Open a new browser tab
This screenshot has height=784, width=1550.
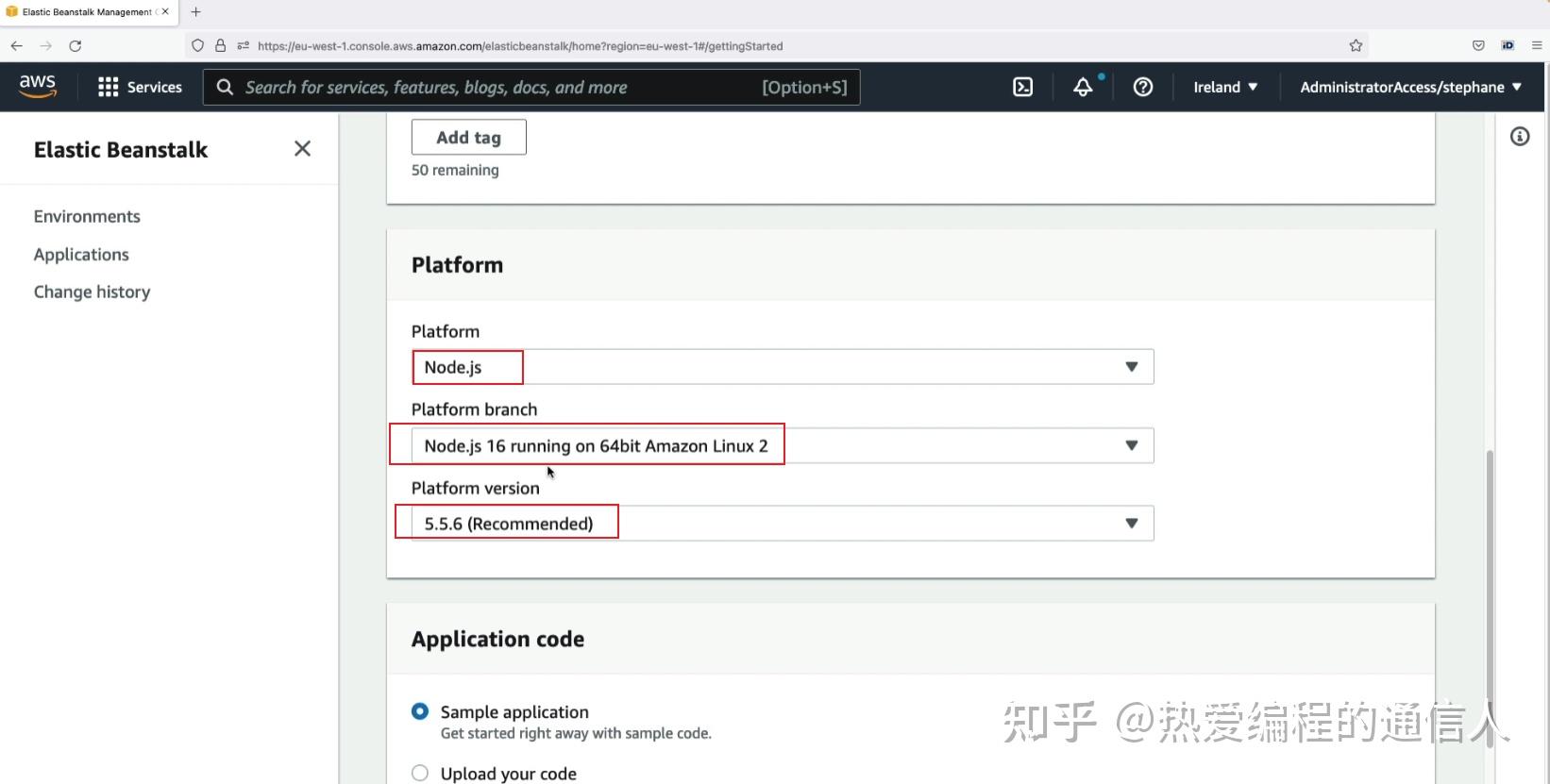(x=195, y=12)
